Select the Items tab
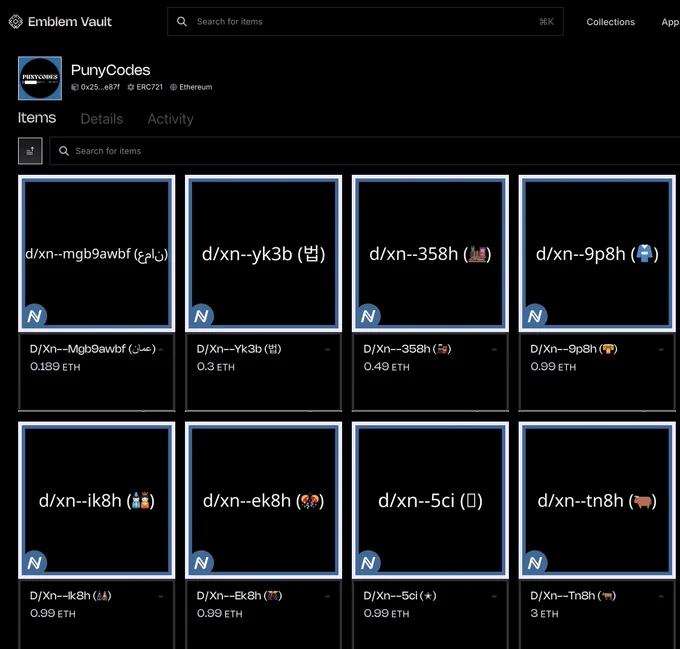This screenshot has width=680, height=649. pyautogui.click(x=37, y=118)
